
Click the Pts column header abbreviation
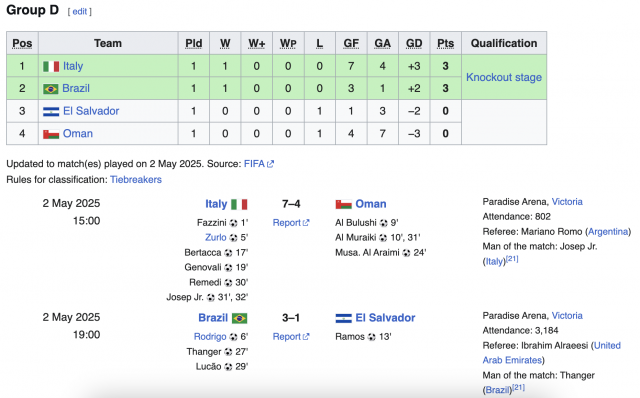pos(445,43)
